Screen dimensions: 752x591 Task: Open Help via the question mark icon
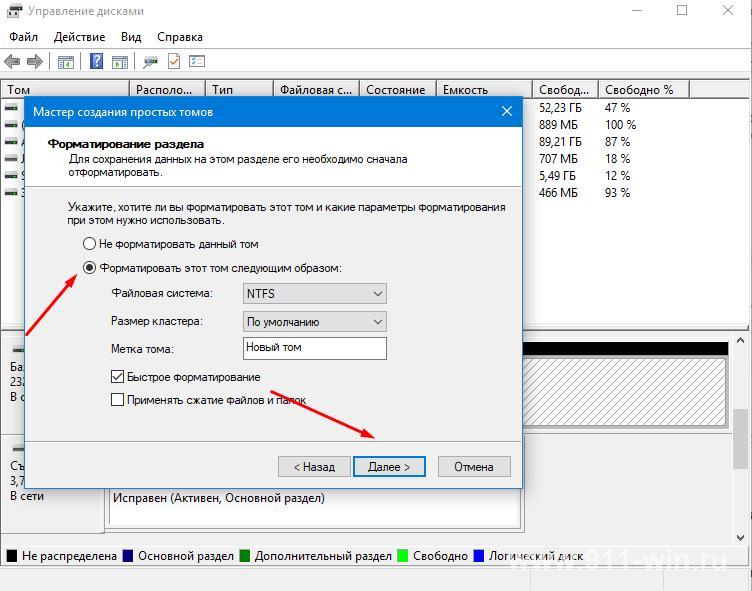coord(96,61)
